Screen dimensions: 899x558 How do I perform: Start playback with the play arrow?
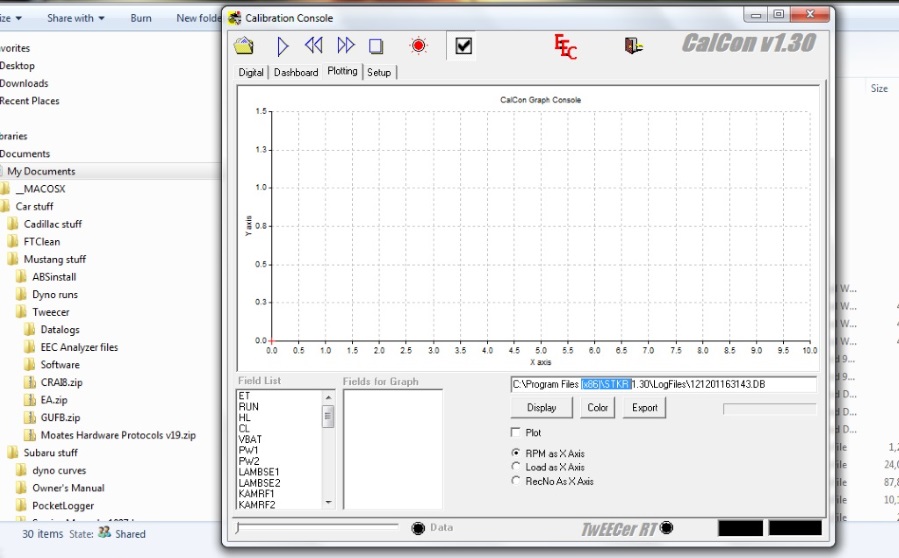282,46
